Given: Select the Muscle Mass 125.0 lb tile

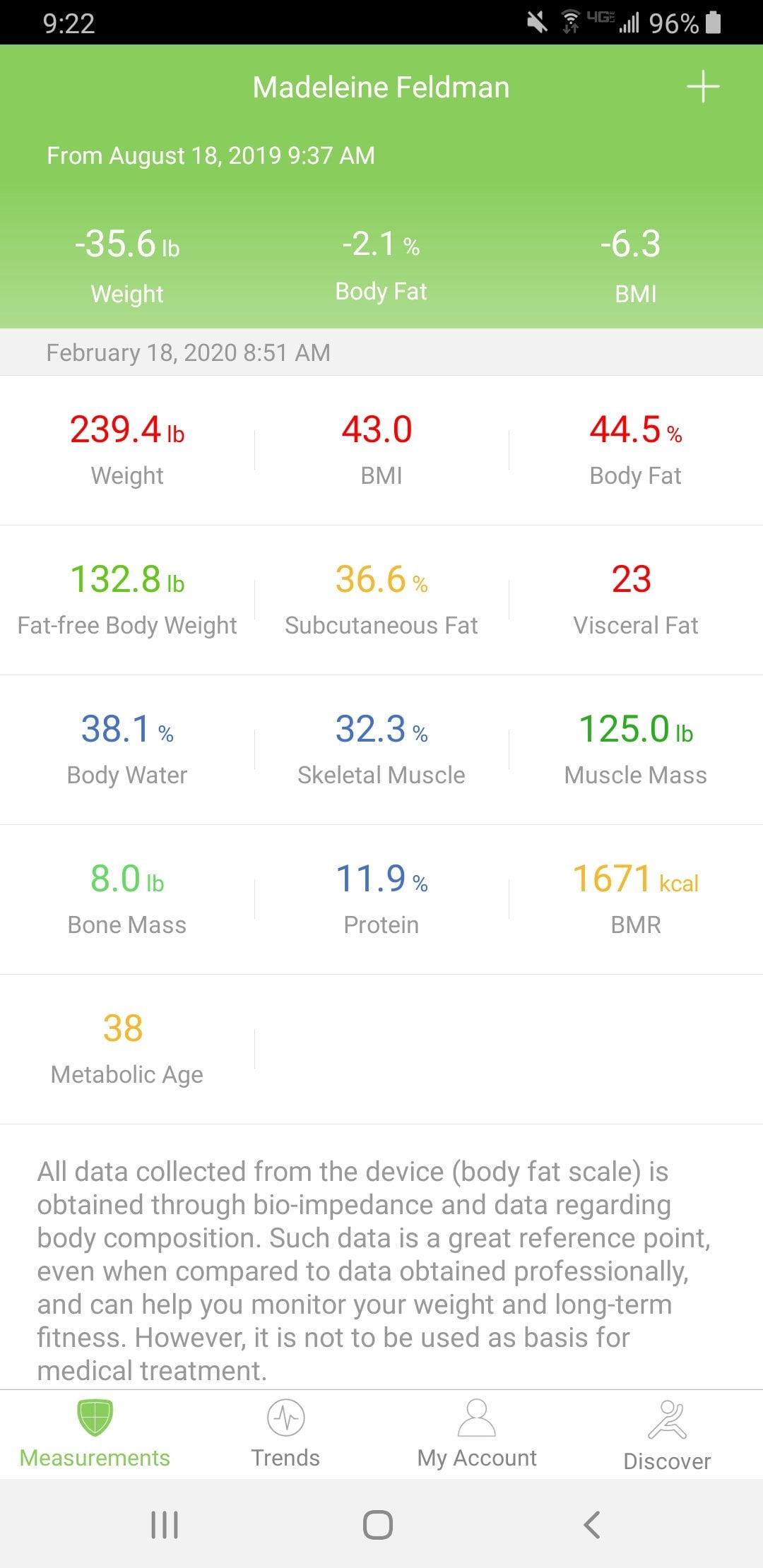Looking at the screenshot, I should tap(636, 749).
